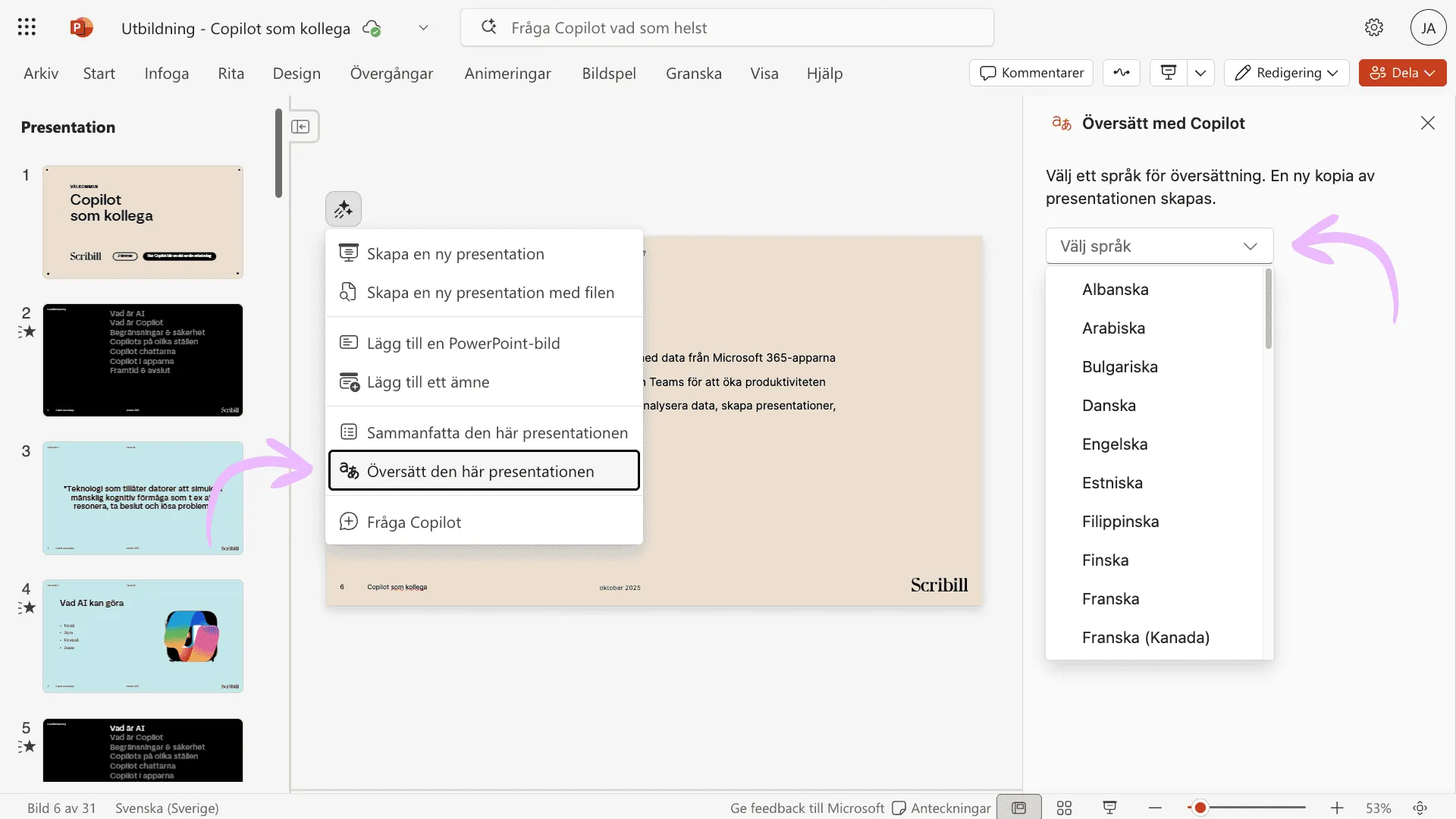The height and width of the screenshot is (819, 1456).
Task: Choose Lägg till ett ämne
Action: pyautogui.click(x=484, y=382)
